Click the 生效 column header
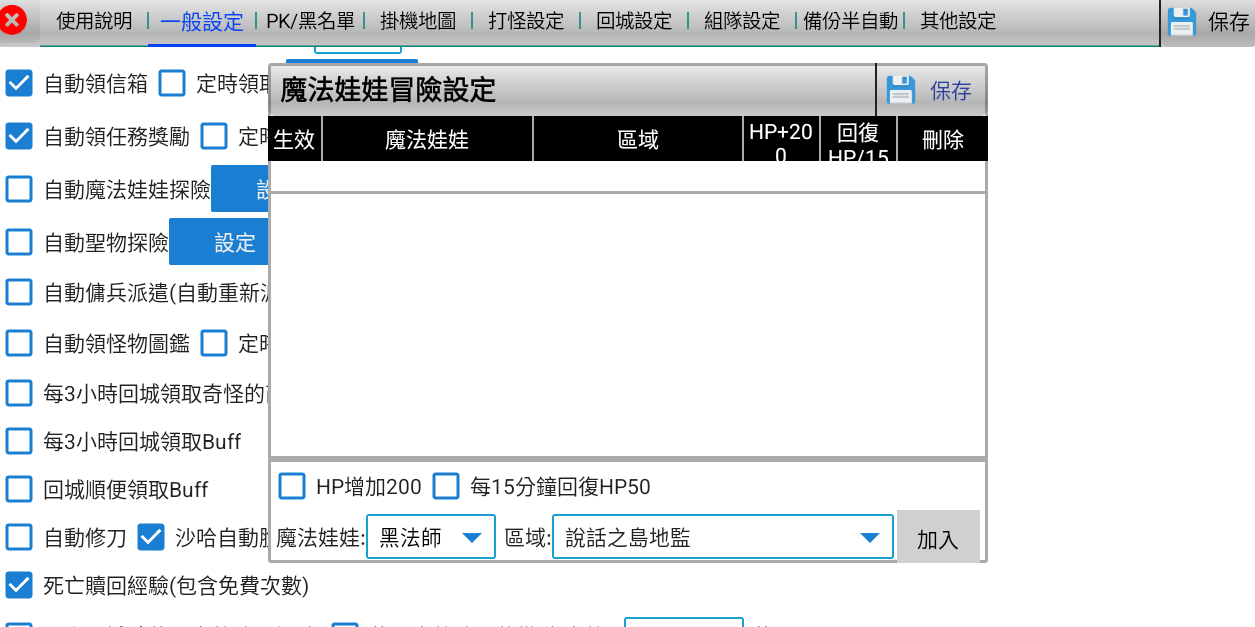Screen dimensions: 1255x627 [x=295, y=139]
